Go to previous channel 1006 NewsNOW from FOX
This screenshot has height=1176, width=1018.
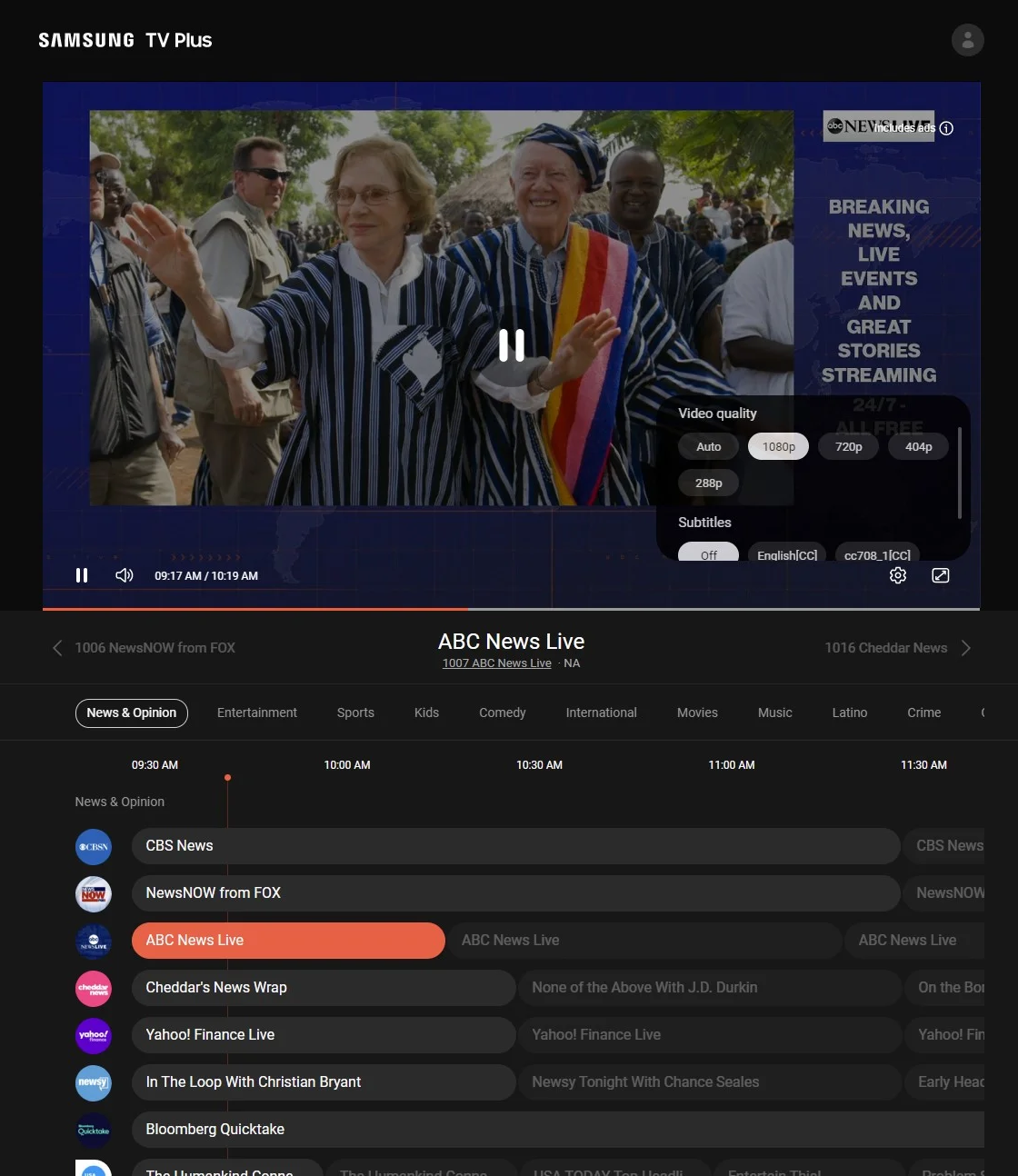145,648
